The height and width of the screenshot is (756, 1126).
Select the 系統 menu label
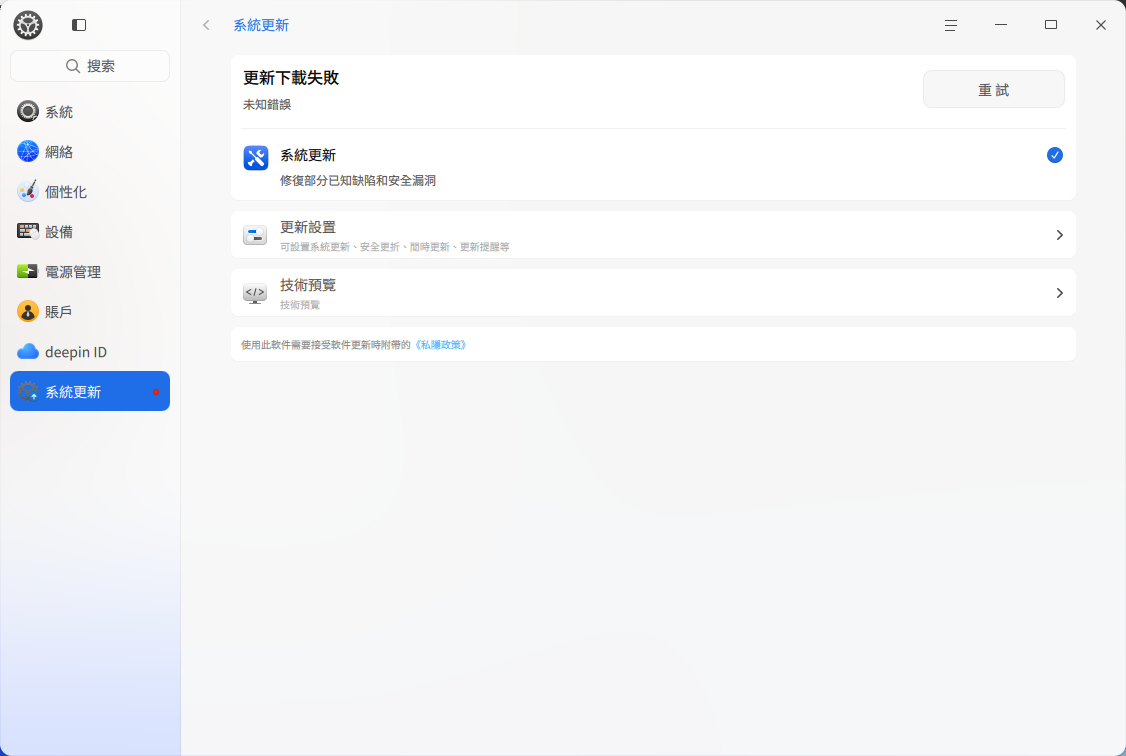59,112
